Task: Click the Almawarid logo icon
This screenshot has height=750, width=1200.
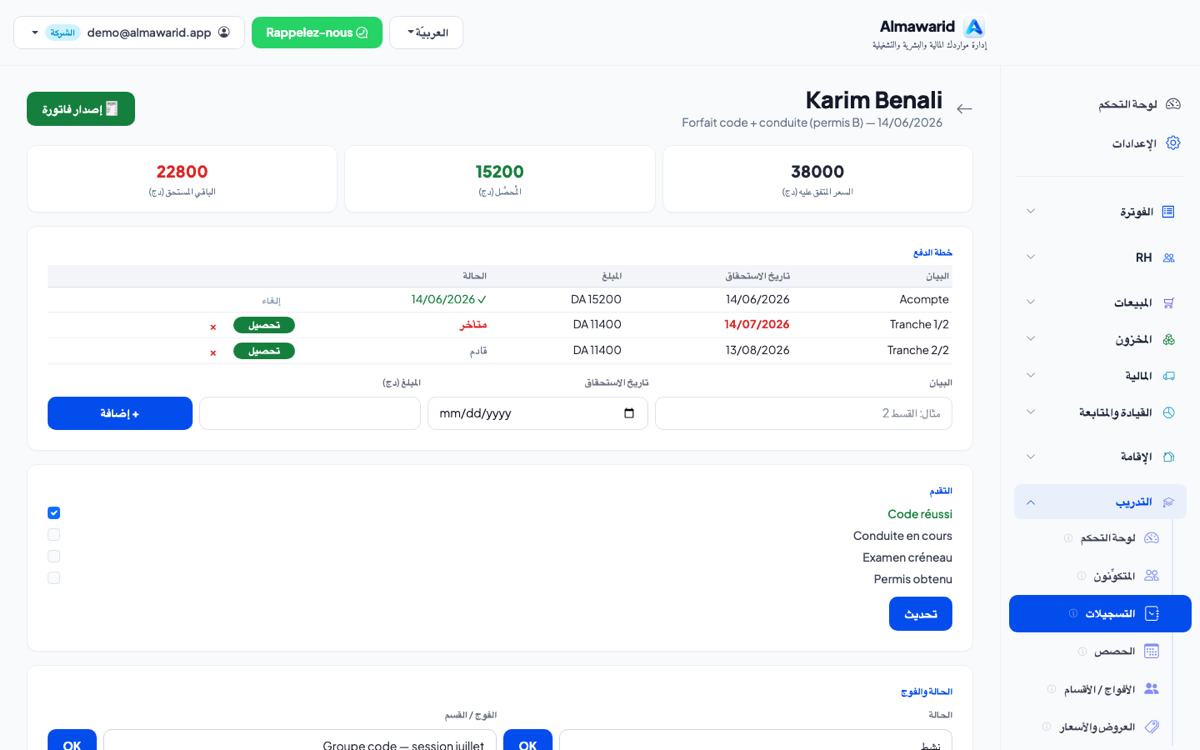Action: click(x=974, y=28)
